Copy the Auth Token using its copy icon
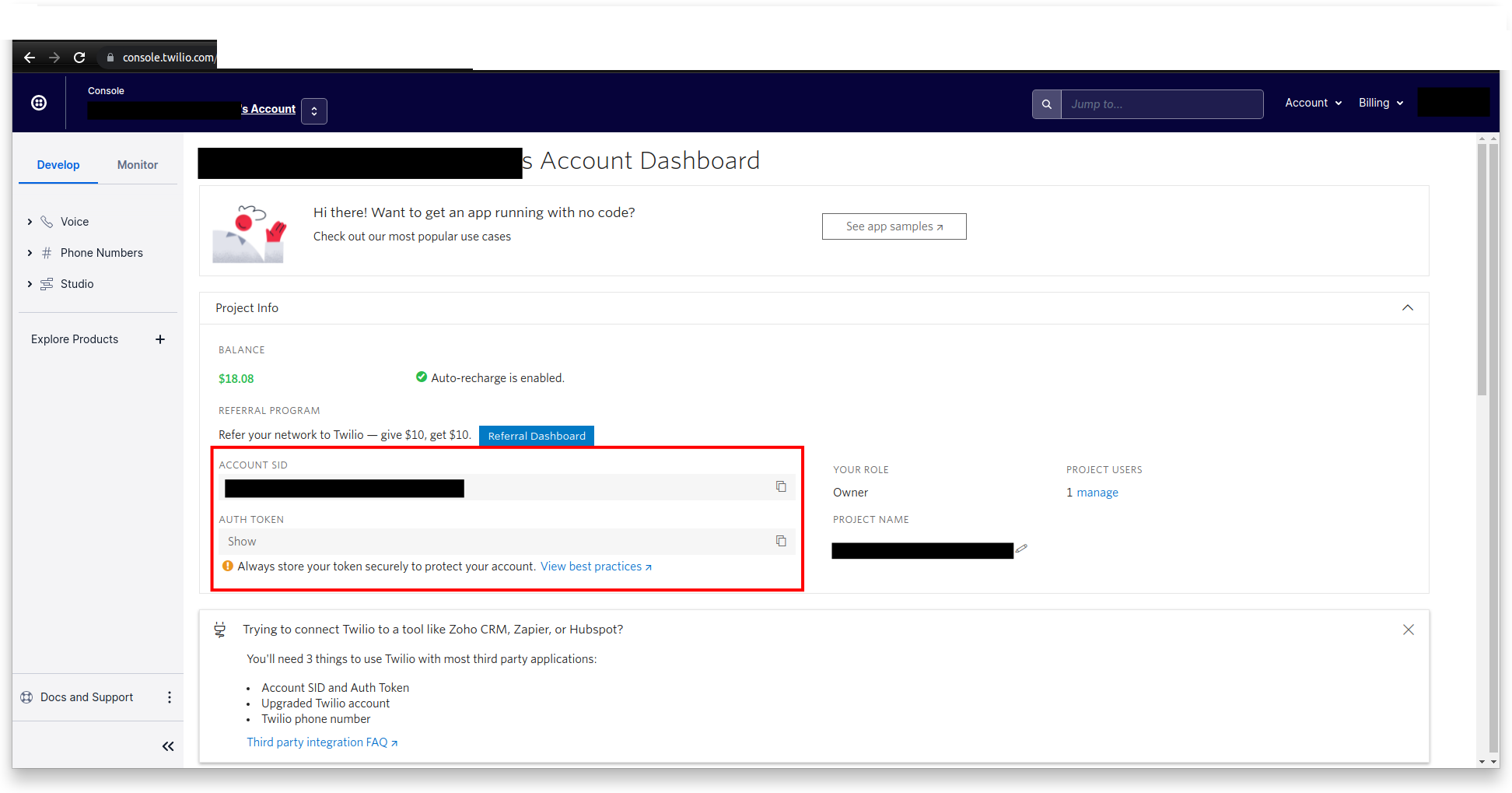Viewport: 1512px width, 793px height. [x=781, y=541]
